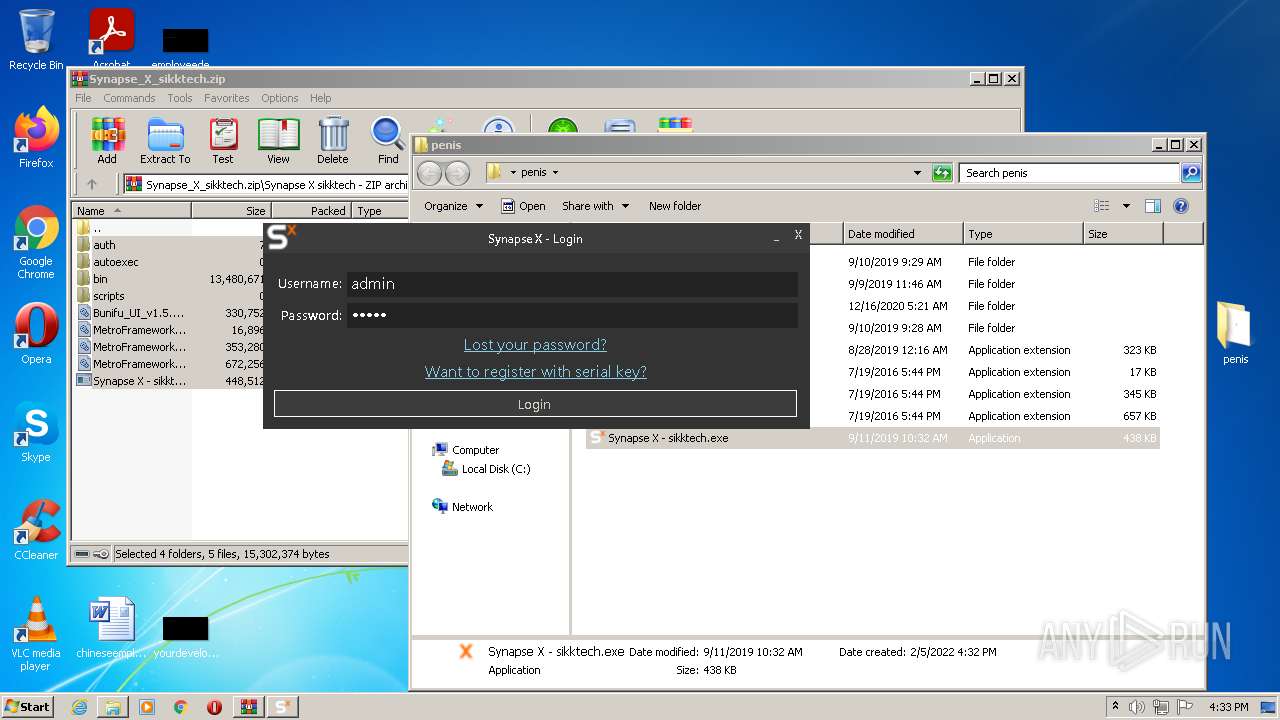Click the Delete icon in WinRAR
Image resolution: width=1280 pixels, height=720 pixels.
(x=333, y=140)
